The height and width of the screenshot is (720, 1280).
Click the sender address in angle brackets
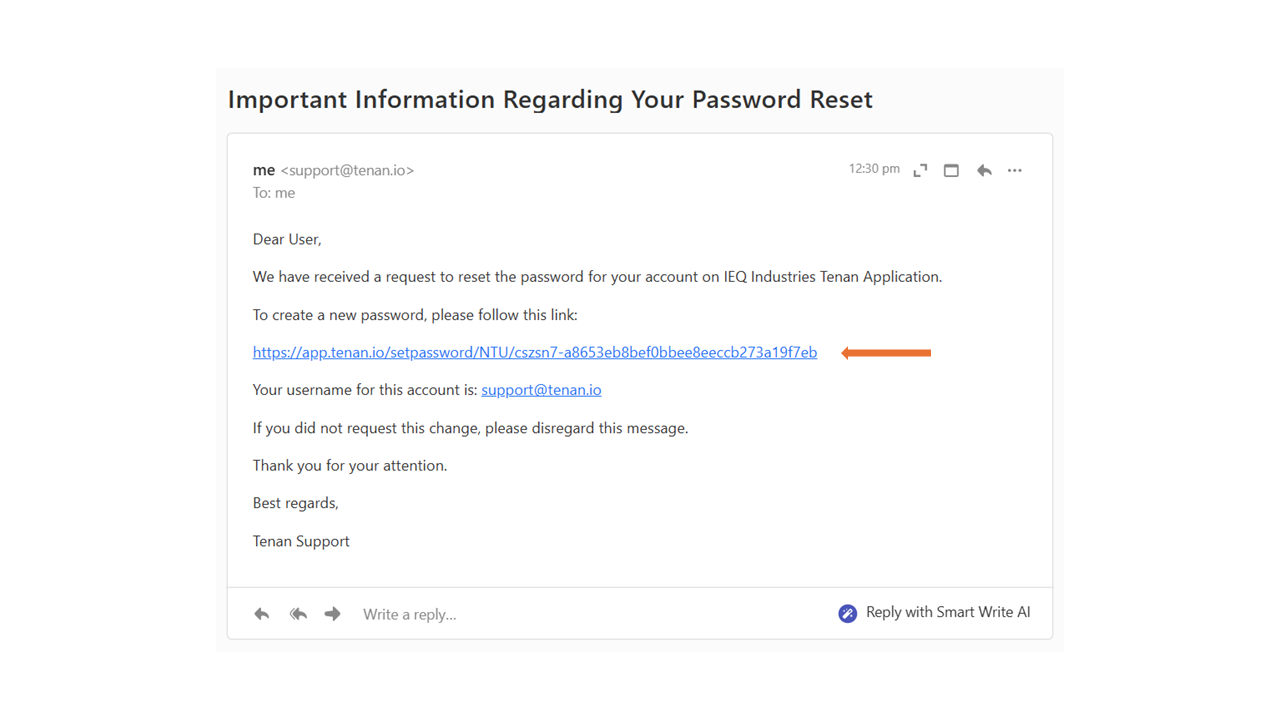(x=347, y=171)
